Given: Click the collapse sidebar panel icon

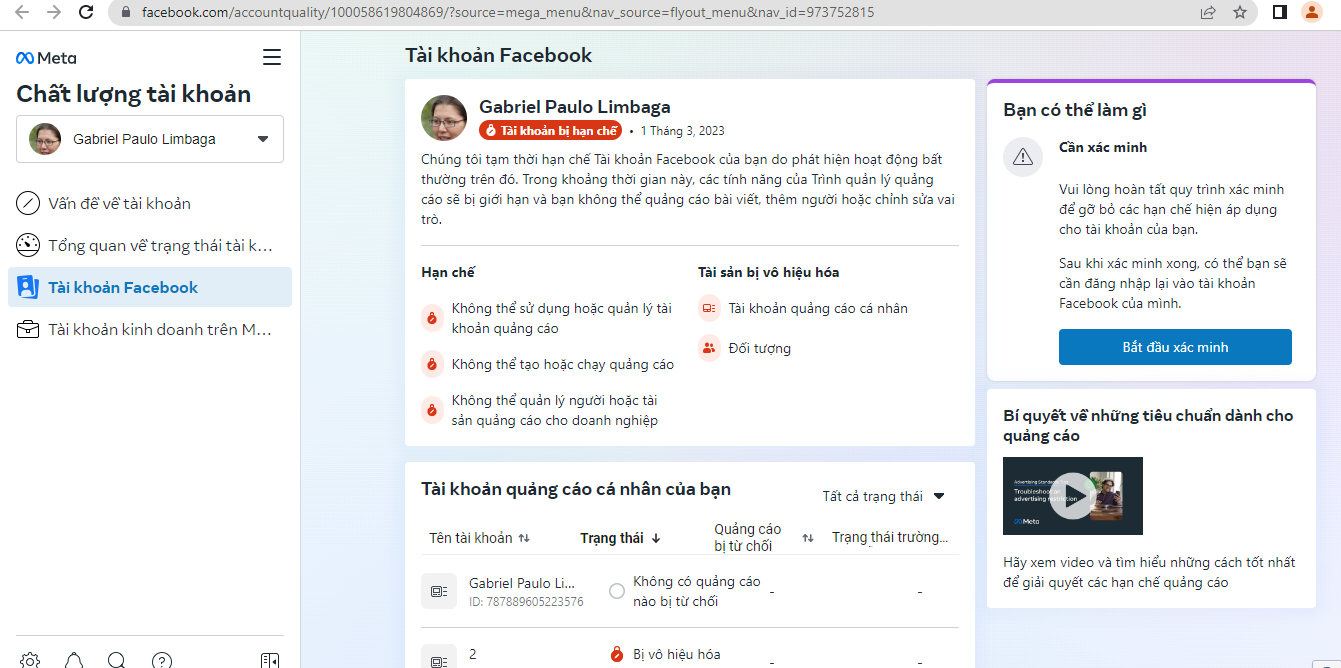Looking at the screenshot, I should coord(269,660).
